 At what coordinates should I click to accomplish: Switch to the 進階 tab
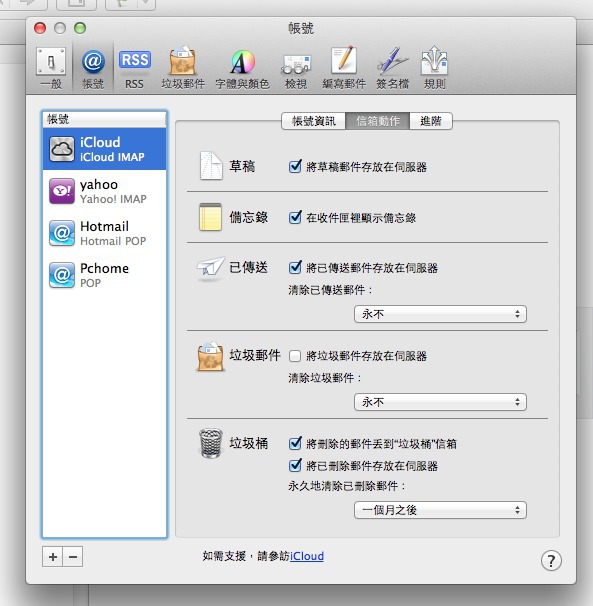point(431,121)
